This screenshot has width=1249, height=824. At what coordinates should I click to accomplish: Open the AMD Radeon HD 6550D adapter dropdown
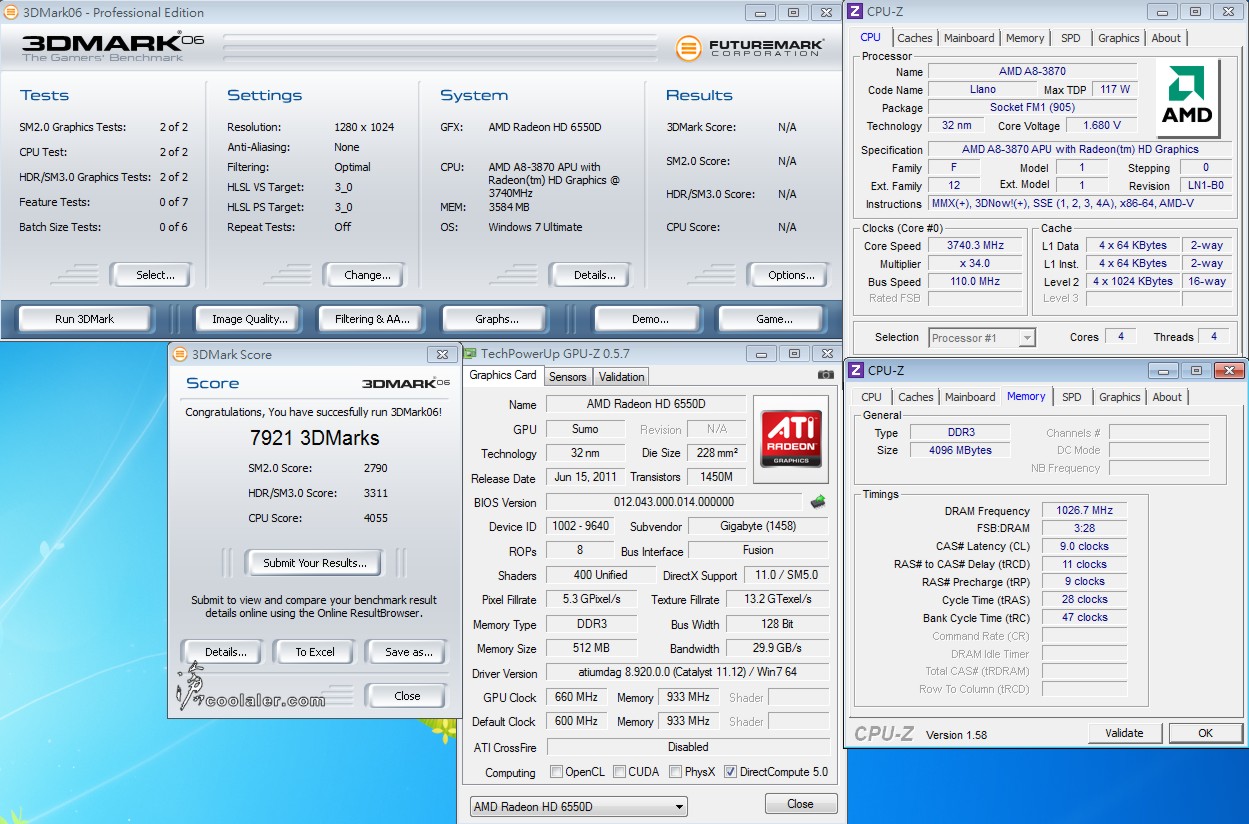click(579, 806)
